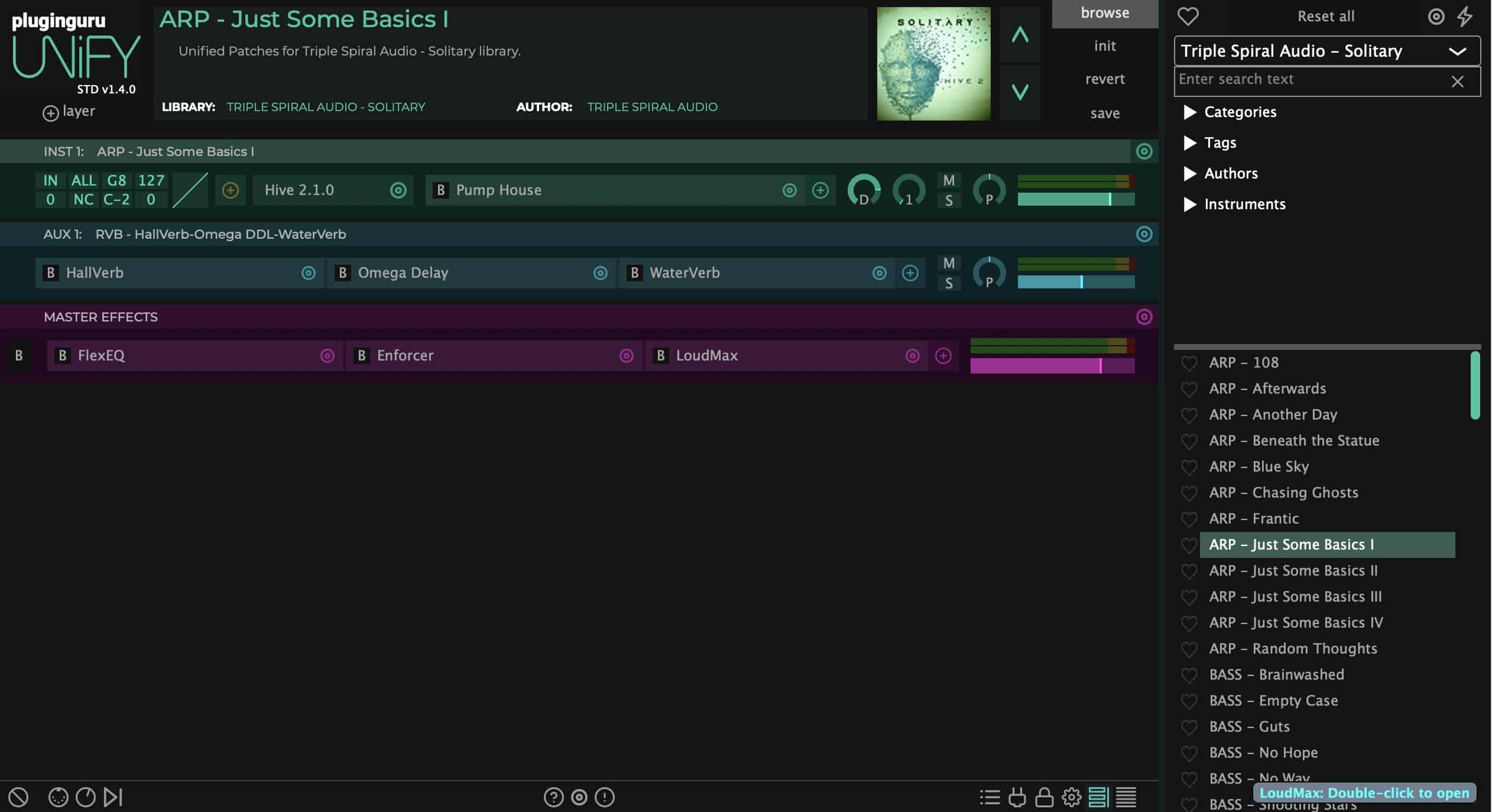Click the favorites heart filter icon
Viewport: 1492px width, 812px height.
click(x=1188, y=16)
